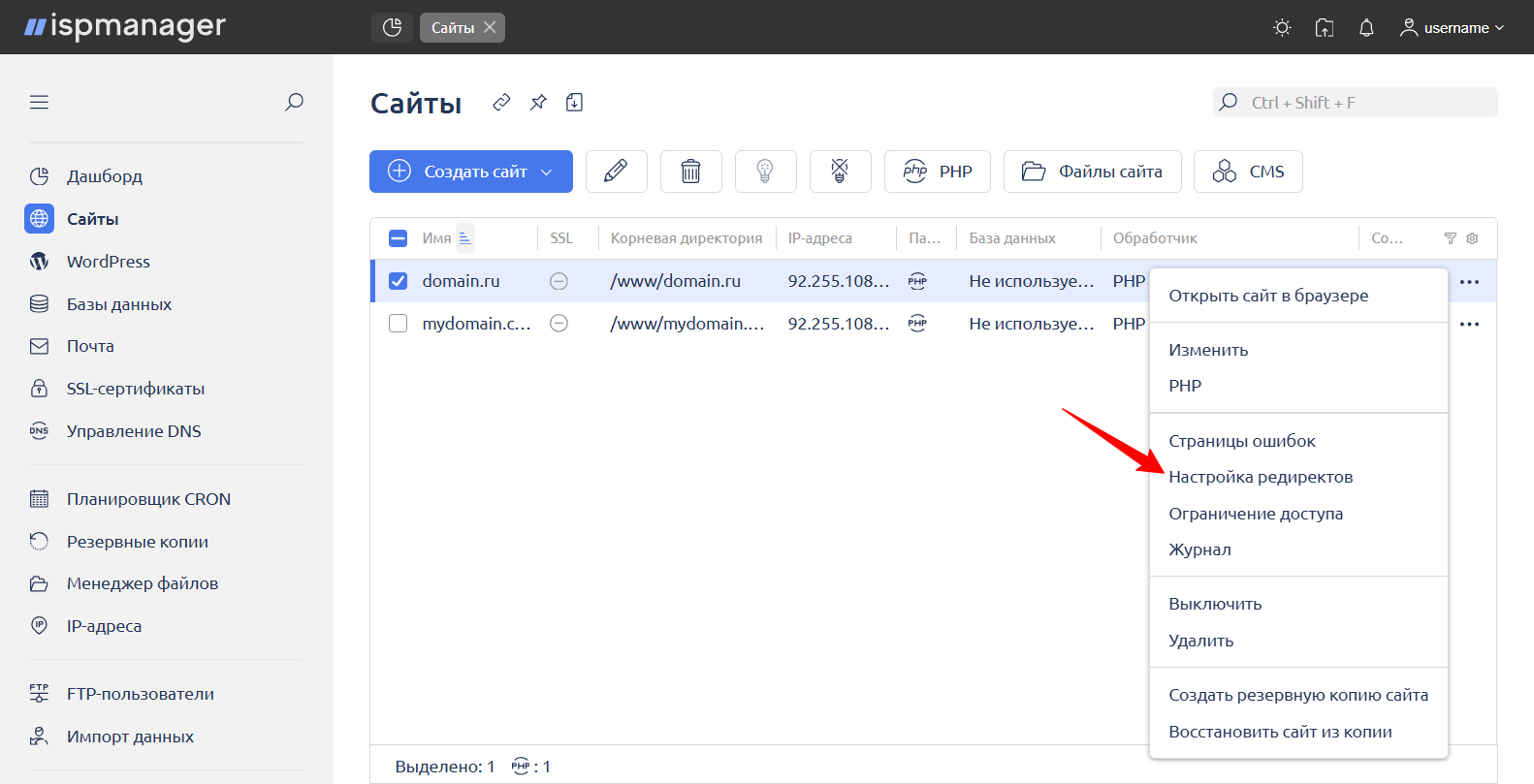The width and height of the screenshot is (1534, 784).
Task: Uncheck the domain.ru row checkbox
Action: 398,281
